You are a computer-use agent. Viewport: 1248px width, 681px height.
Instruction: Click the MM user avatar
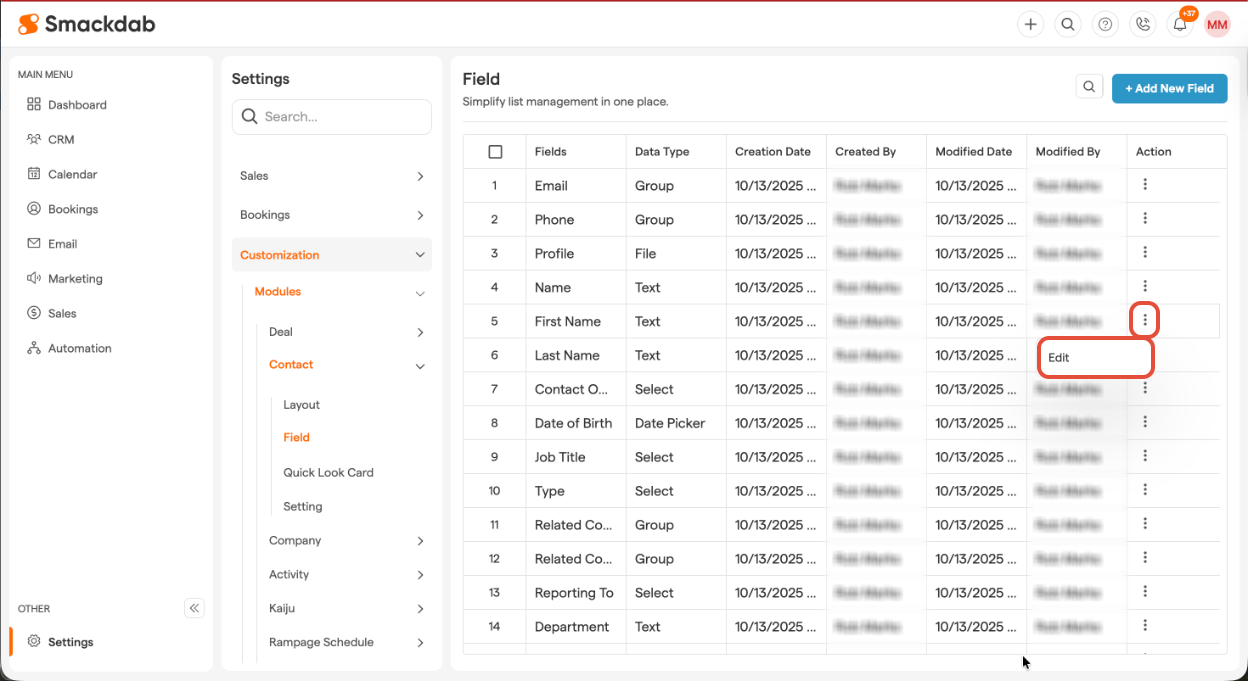pos(1217,25)
